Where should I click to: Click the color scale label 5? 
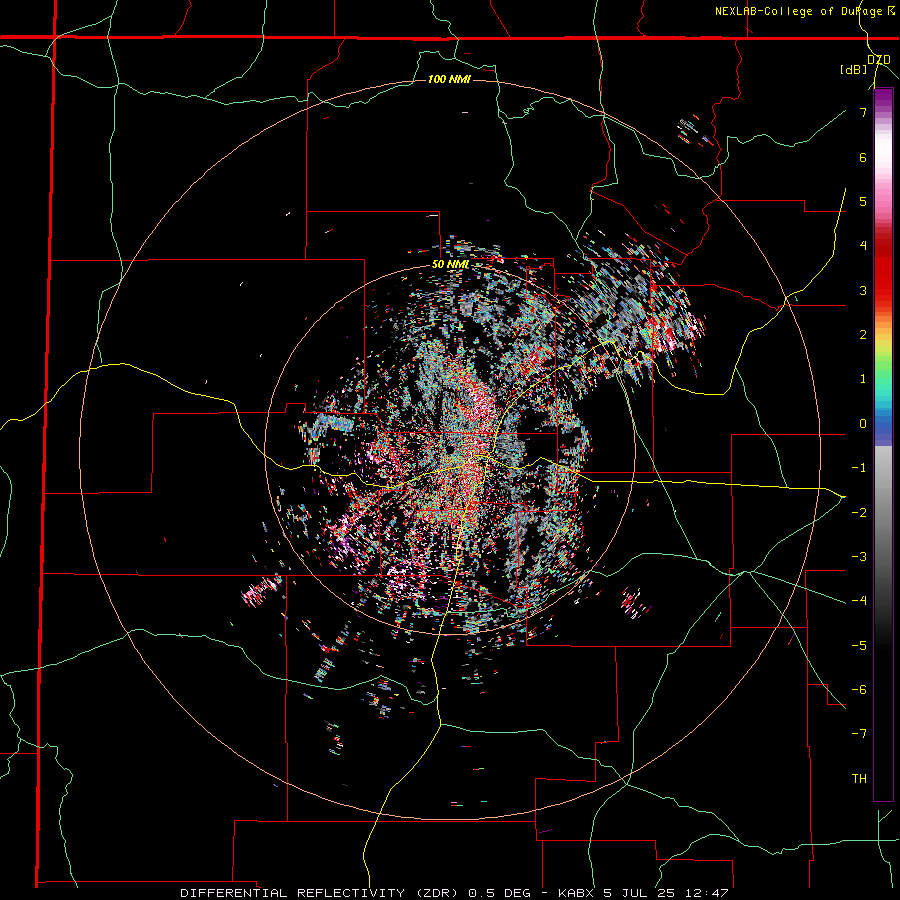(863, 201)
